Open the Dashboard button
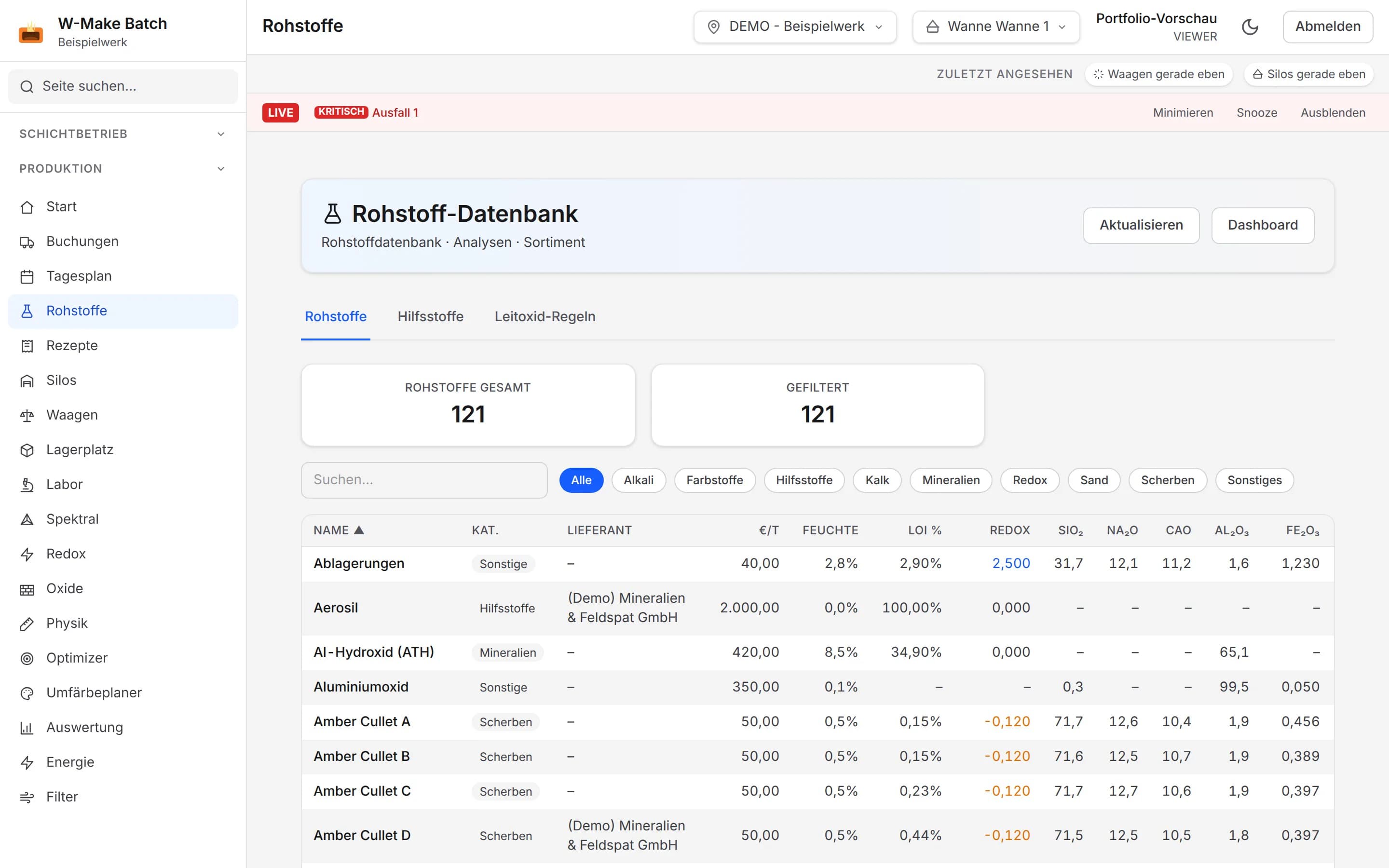The image size is (1389, 868). point(1262,225)
